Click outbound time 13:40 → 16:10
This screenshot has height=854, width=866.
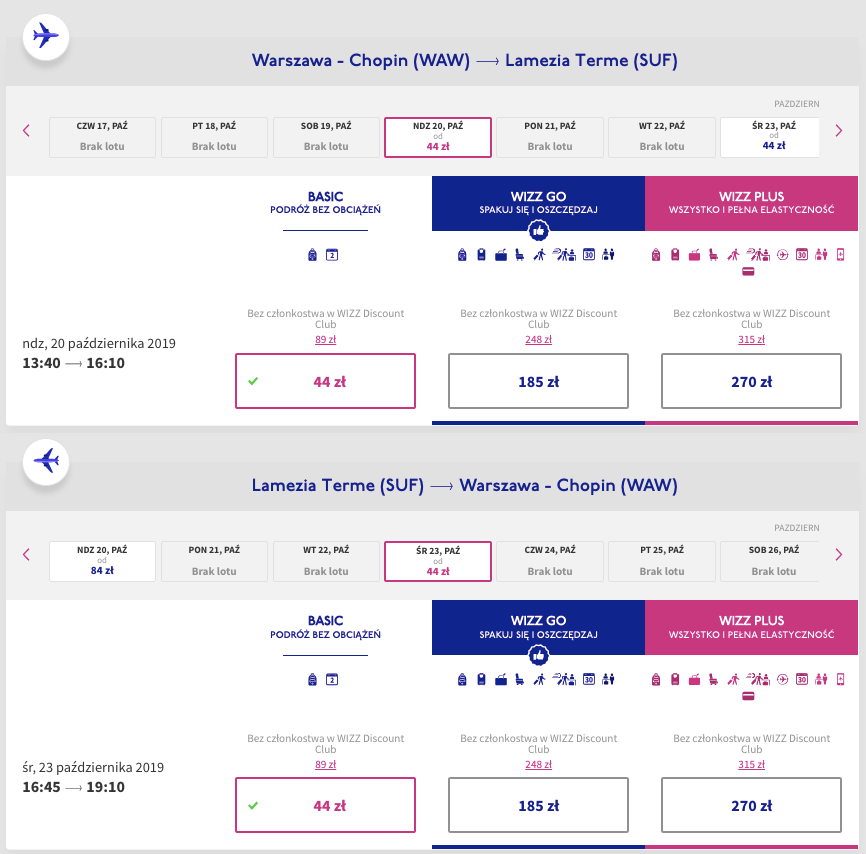click(73, 363)
